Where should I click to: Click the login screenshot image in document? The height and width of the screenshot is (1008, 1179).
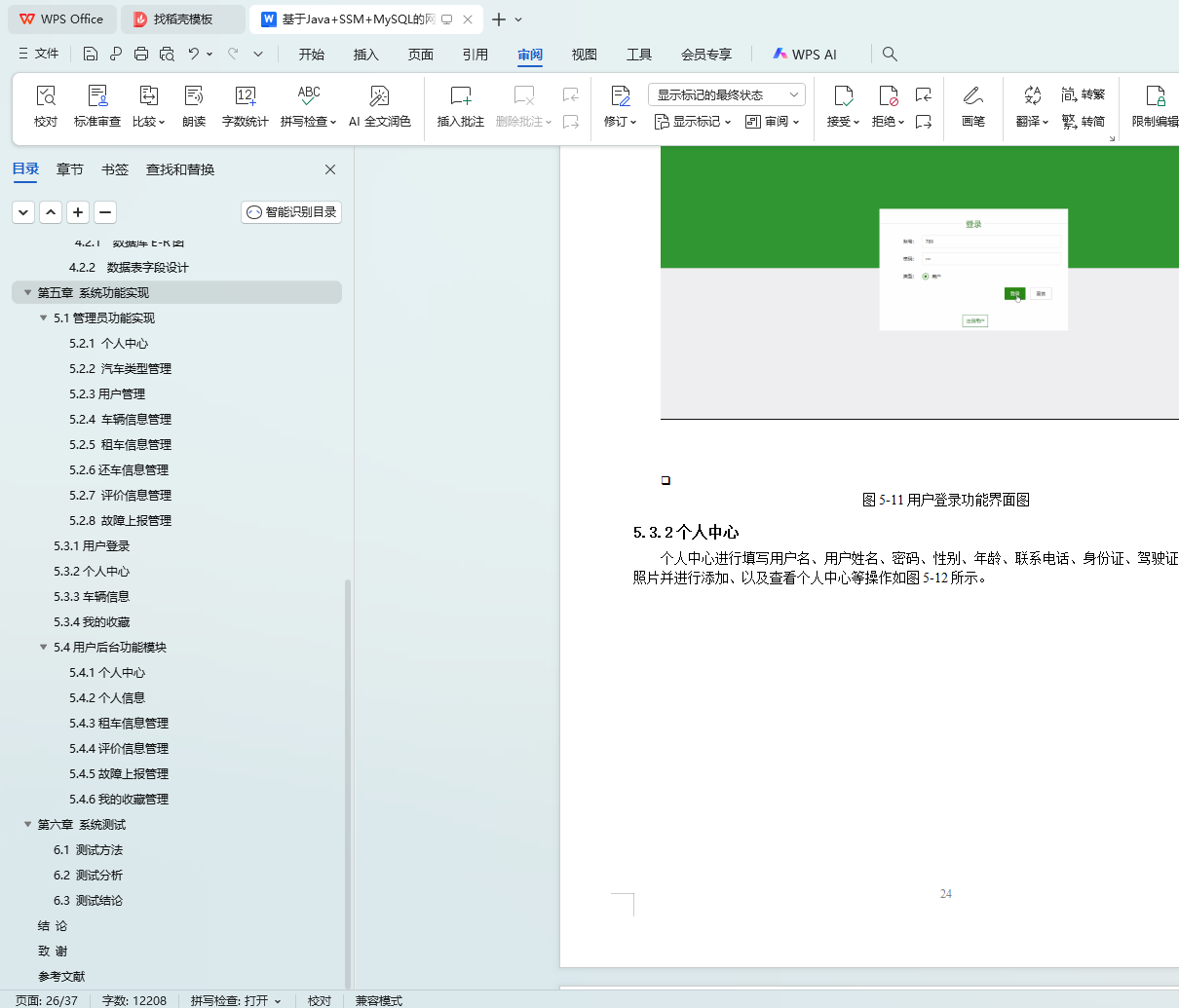pyautogui.click(x=919, y=282)
